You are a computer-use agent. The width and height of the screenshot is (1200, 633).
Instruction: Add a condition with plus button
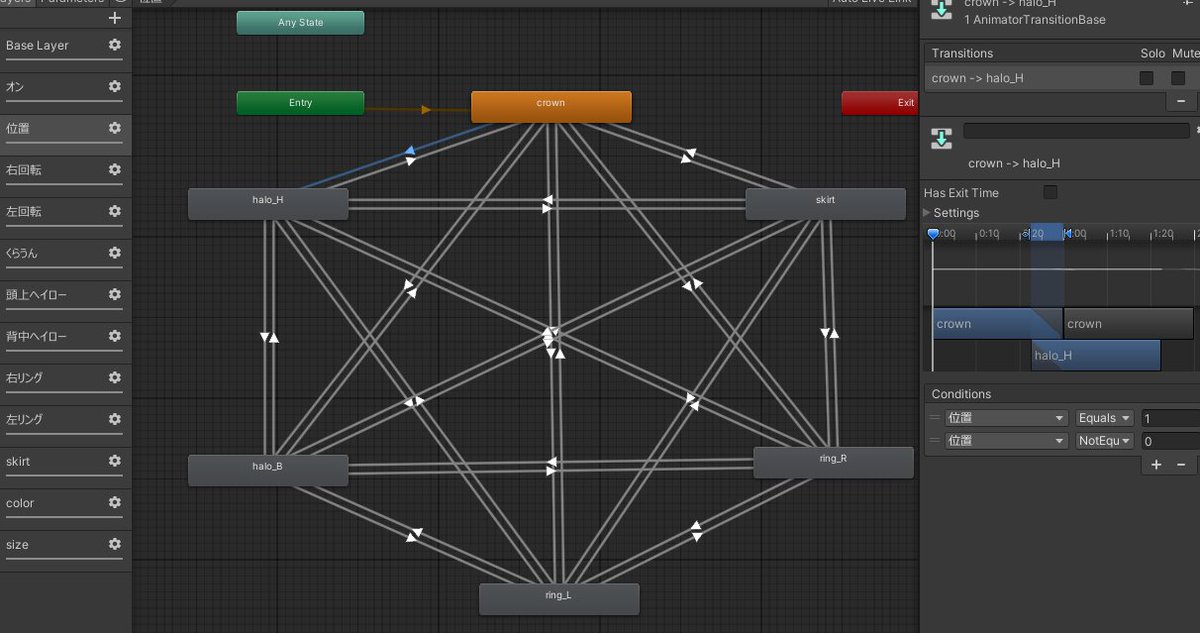coord(1156,465)
